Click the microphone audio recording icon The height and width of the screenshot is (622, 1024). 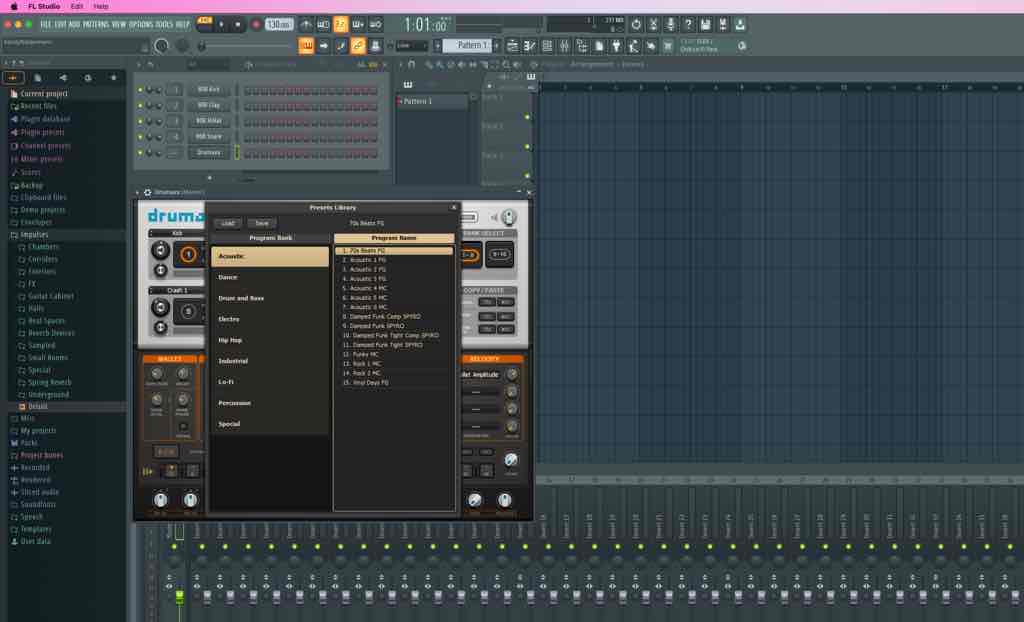(670, 24)
